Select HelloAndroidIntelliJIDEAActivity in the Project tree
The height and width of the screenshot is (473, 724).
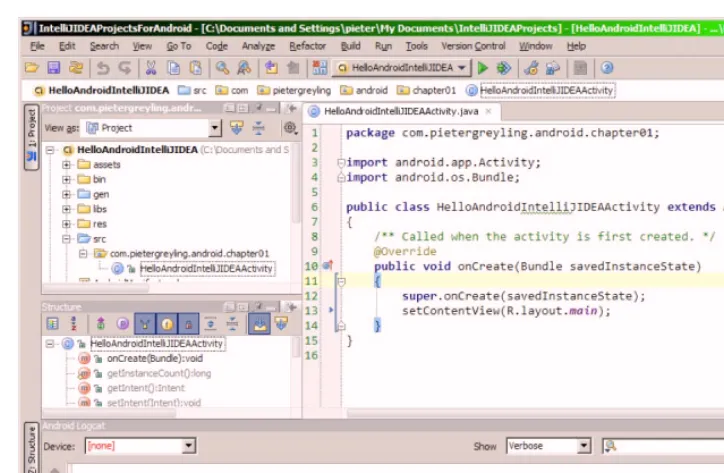point(206,269)
